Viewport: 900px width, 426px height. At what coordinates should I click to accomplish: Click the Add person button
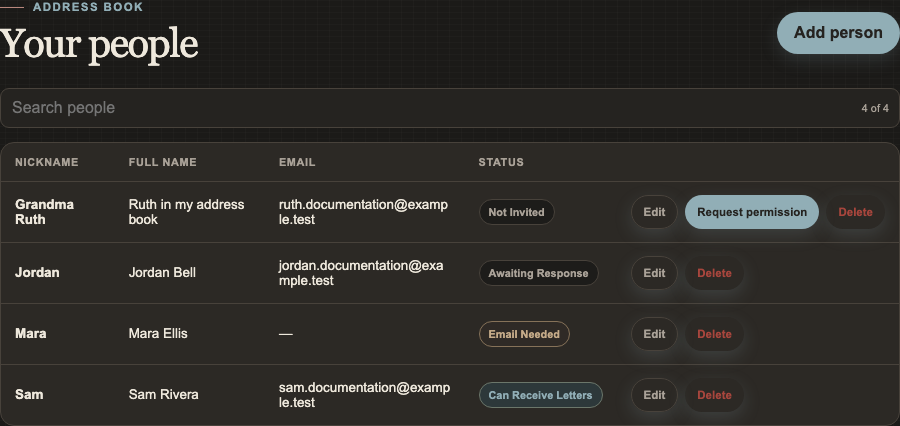tap(838, 33)
